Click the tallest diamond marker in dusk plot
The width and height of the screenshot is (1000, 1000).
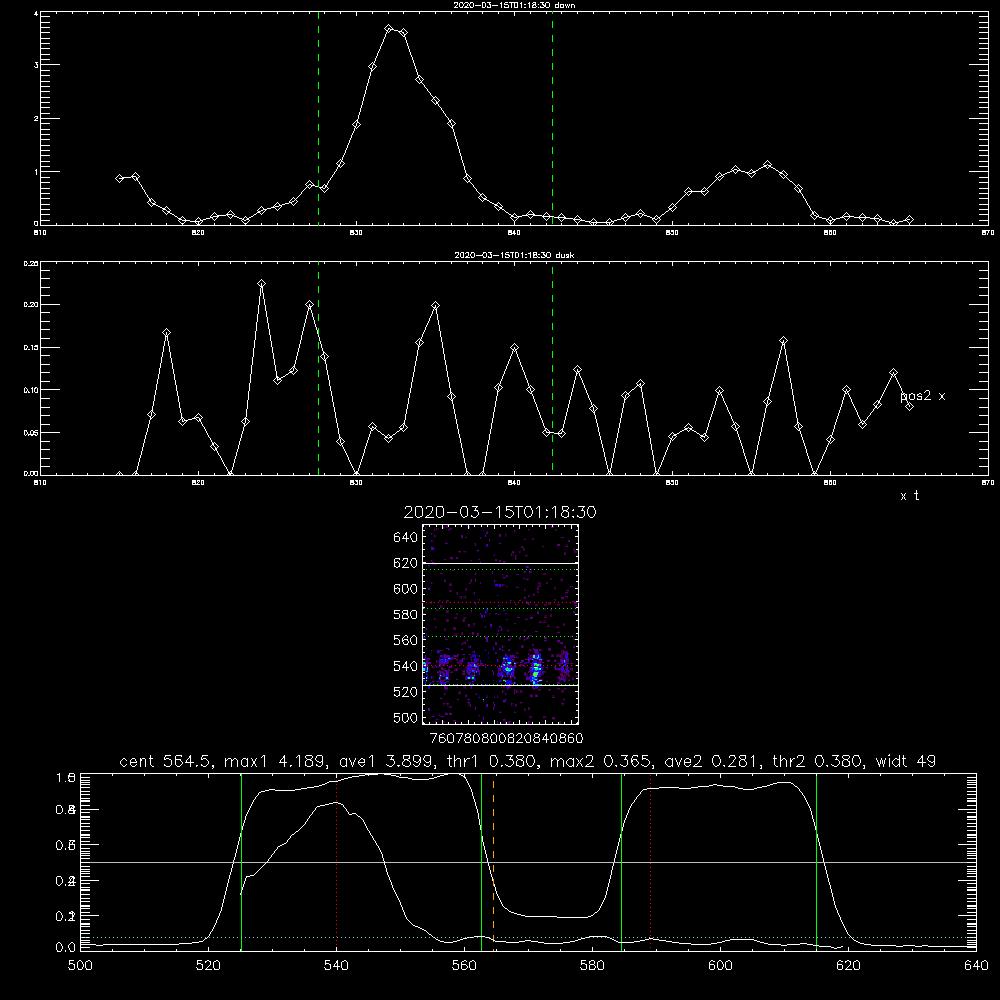pos(261,284)
